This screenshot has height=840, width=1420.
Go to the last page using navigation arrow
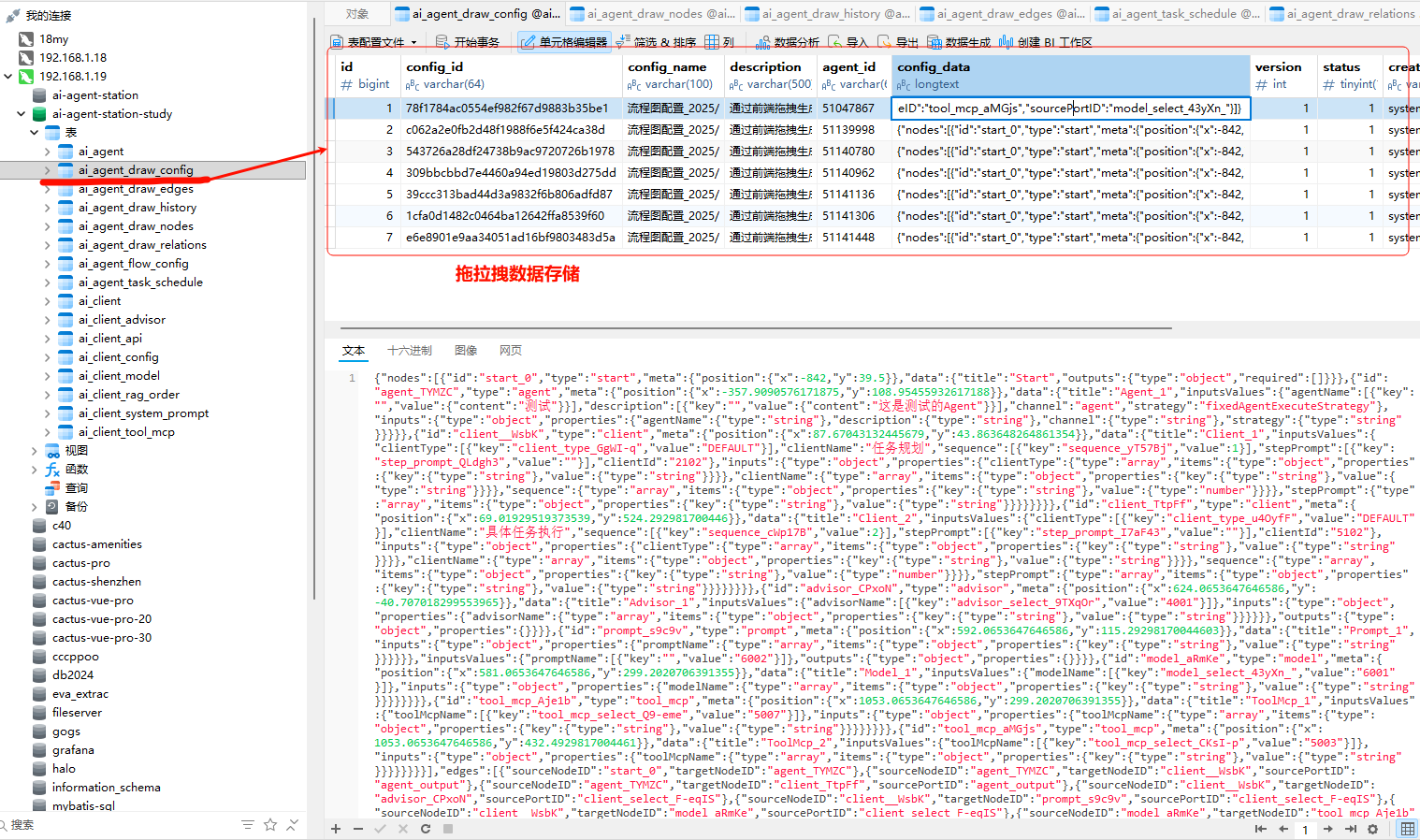pyautogui.click(x=1351, y=829)
